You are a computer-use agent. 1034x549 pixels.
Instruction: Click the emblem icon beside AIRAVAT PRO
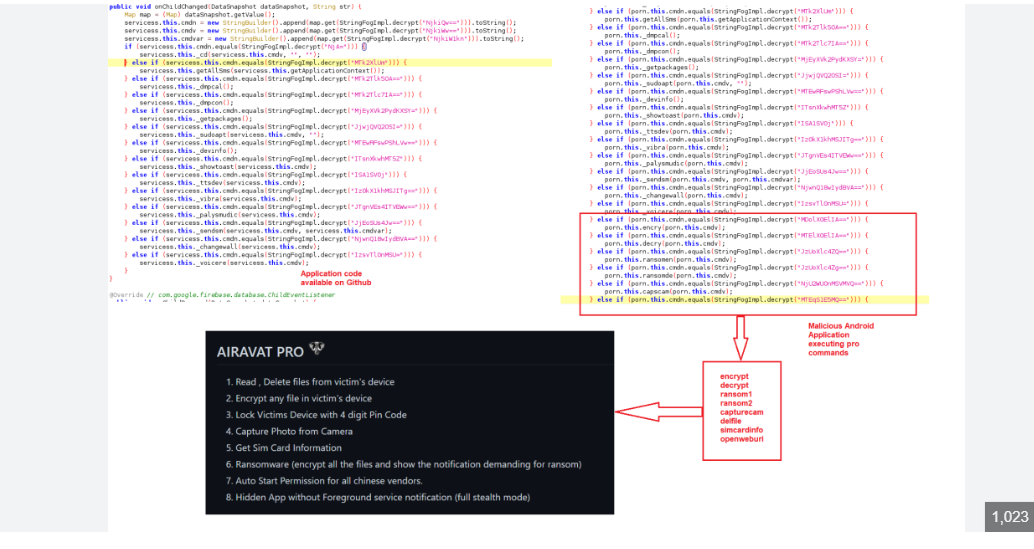pyautogui.click(x=317, y=349)
